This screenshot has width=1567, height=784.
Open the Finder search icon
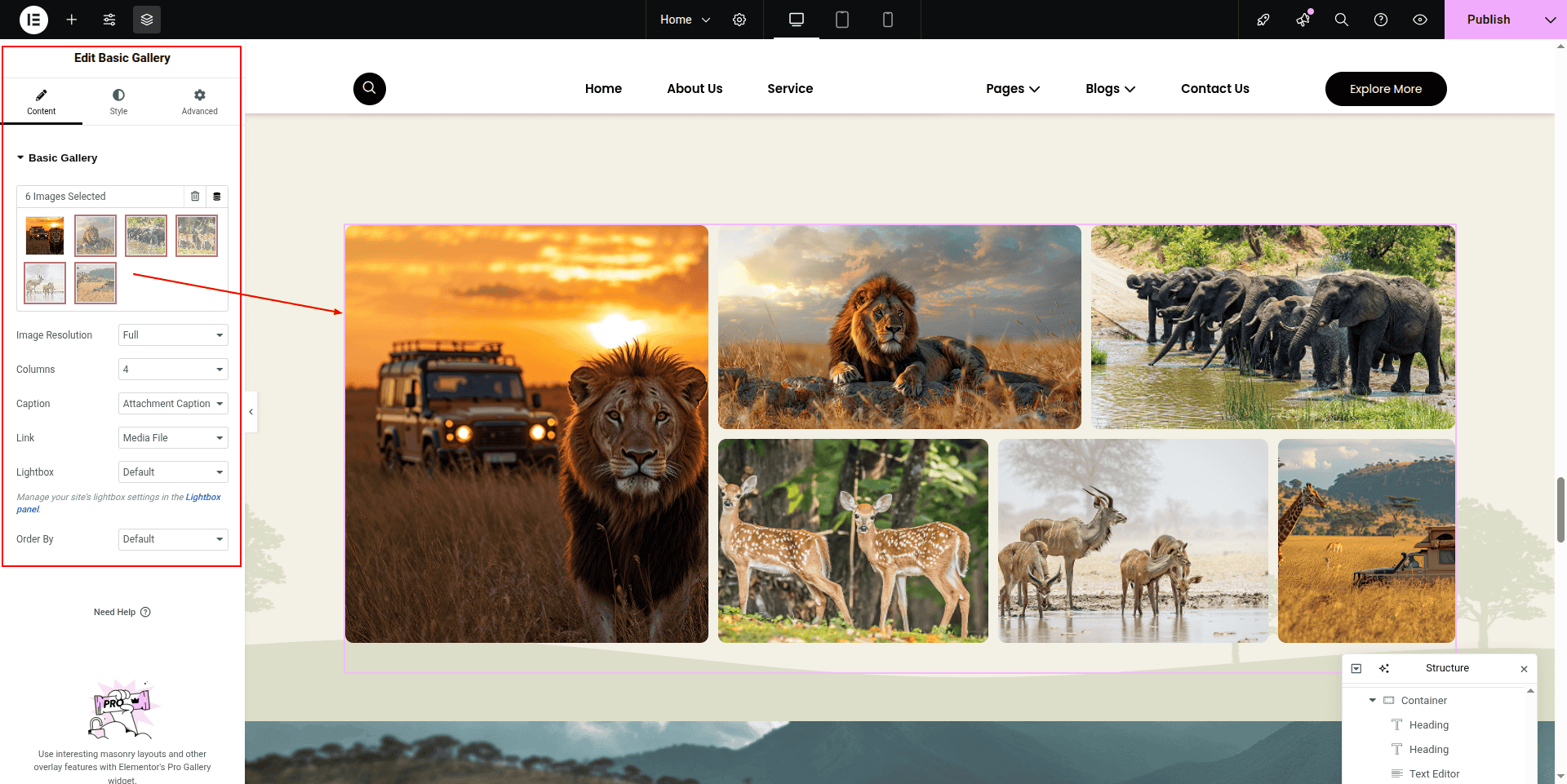1341,20
